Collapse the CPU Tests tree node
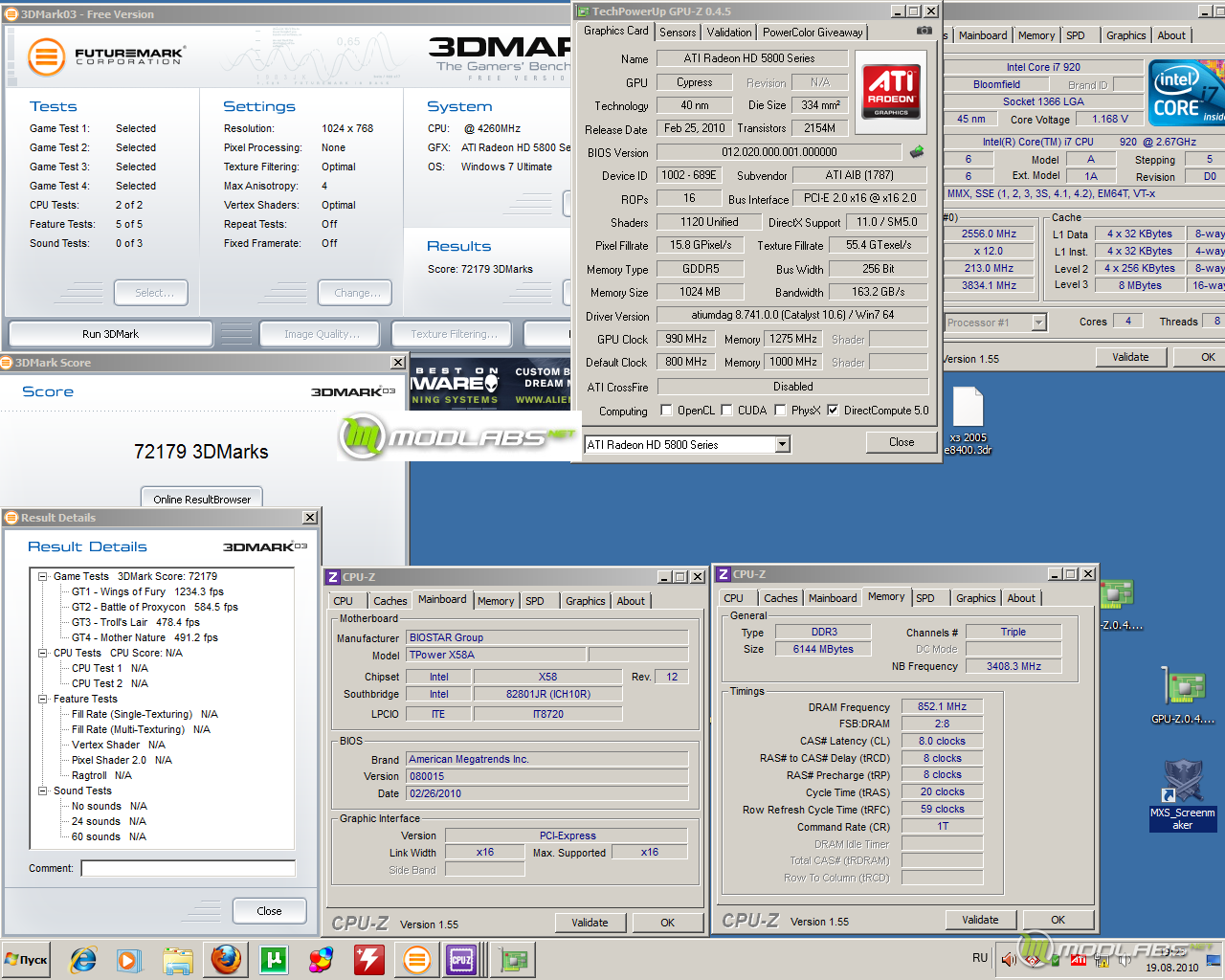The image size is (1225, 980). pyautogui.click(x=43, y=653)
